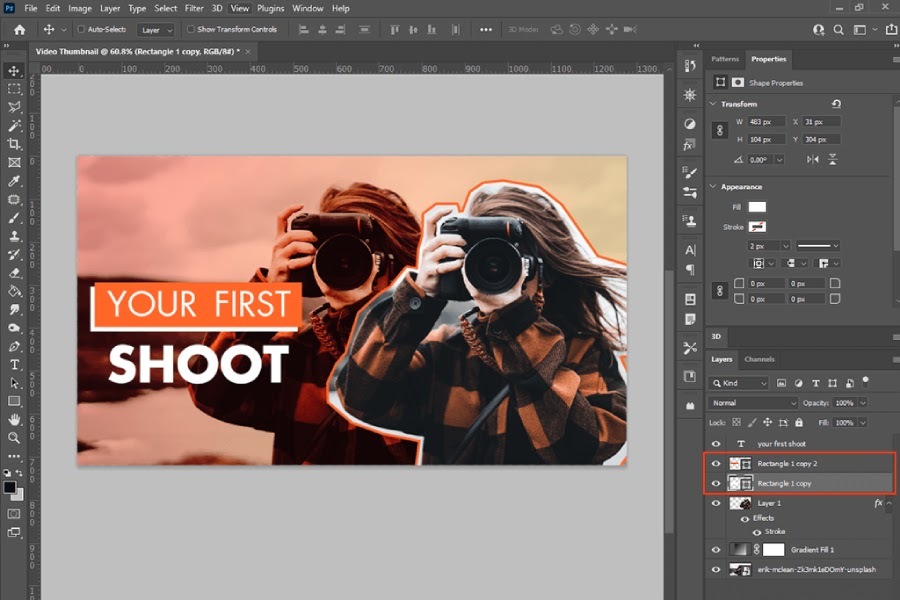Align left edges in options bar
The image size is (900, 600).
pyautogui.click(x=304, y=29)
